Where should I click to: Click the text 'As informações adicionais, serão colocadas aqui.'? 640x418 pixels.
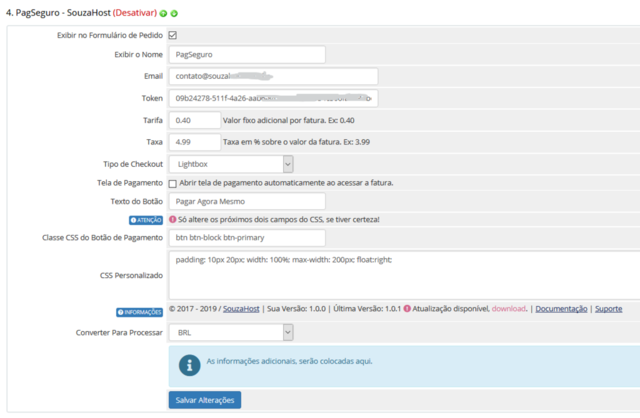coord(289,361)
